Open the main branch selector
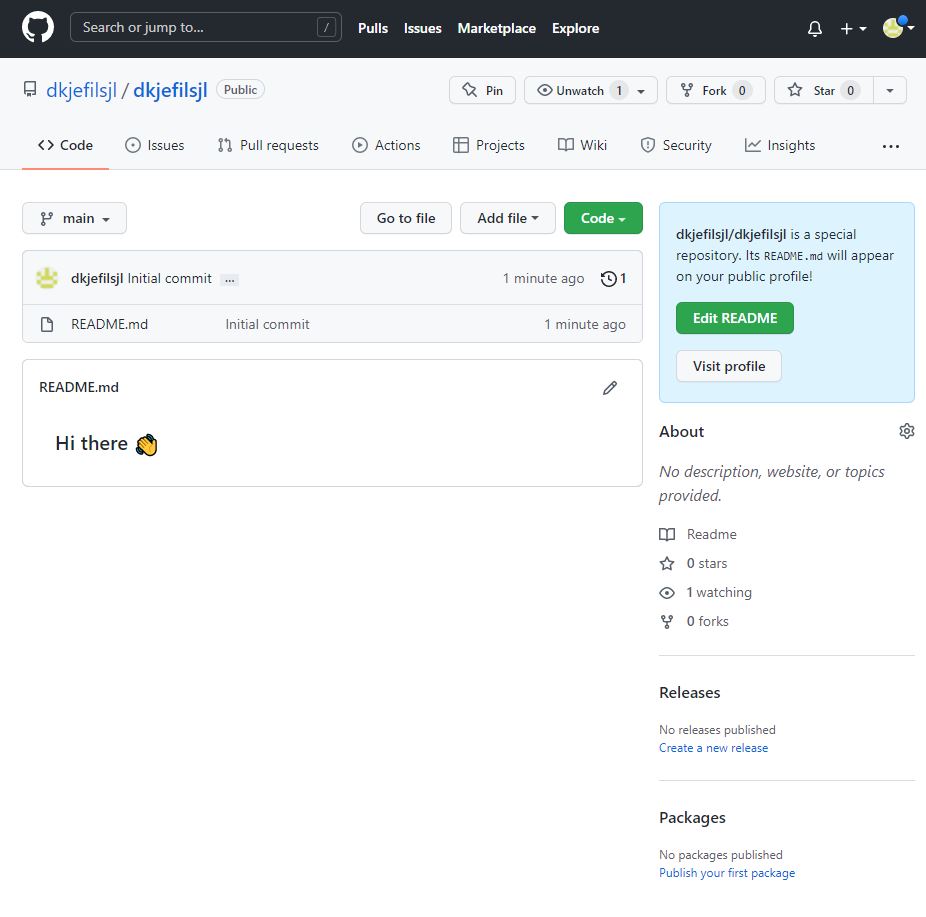Image resolution: width=926 pixels, height=917 pixels. point(74,218)
